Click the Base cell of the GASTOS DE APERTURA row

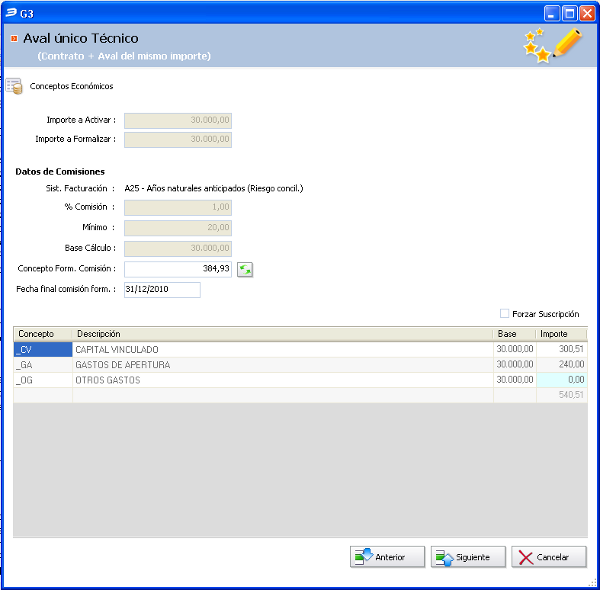pos(515,365)
